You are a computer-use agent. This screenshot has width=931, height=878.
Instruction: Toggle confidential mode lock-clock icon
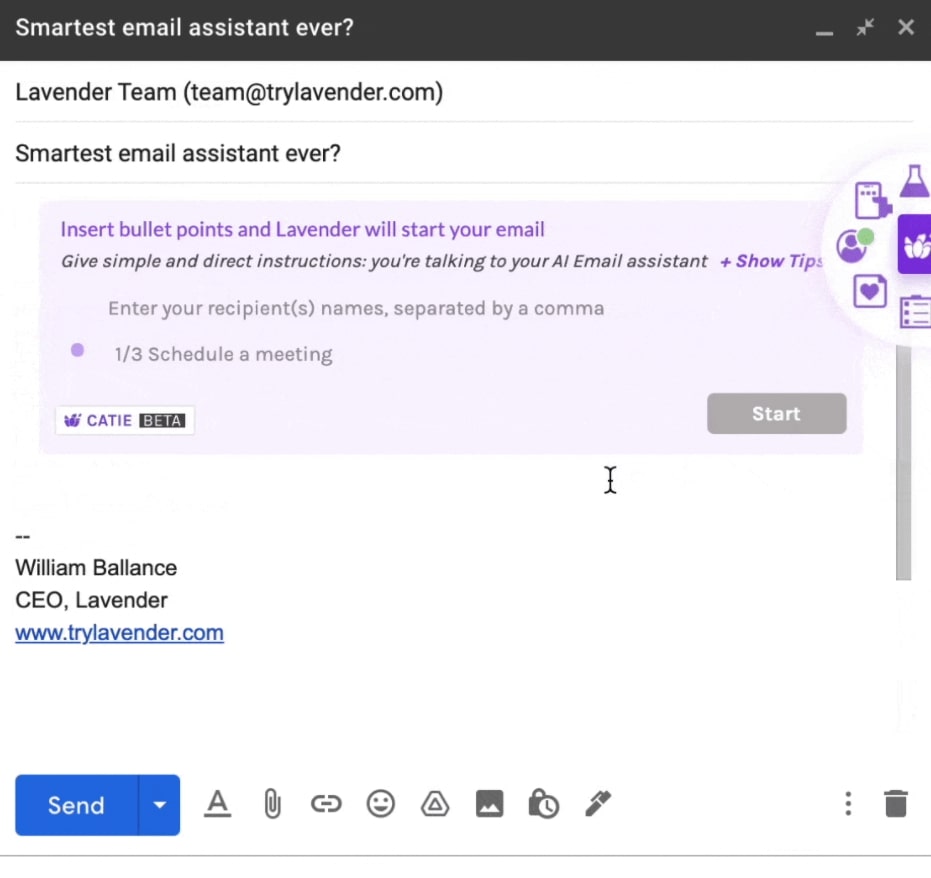pyautogui.click(x=543, y=804)
